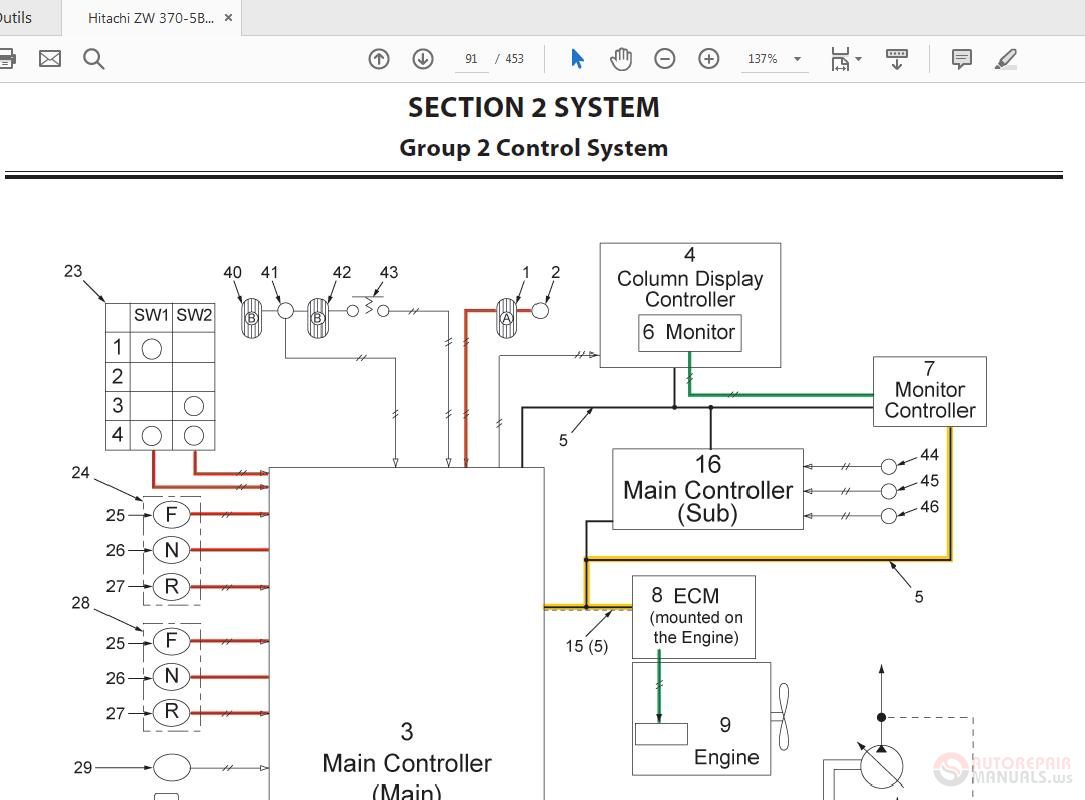This screenshot has height=800, width=1085.
Task: Click the email envelope icon
Action: click(50, 59)
